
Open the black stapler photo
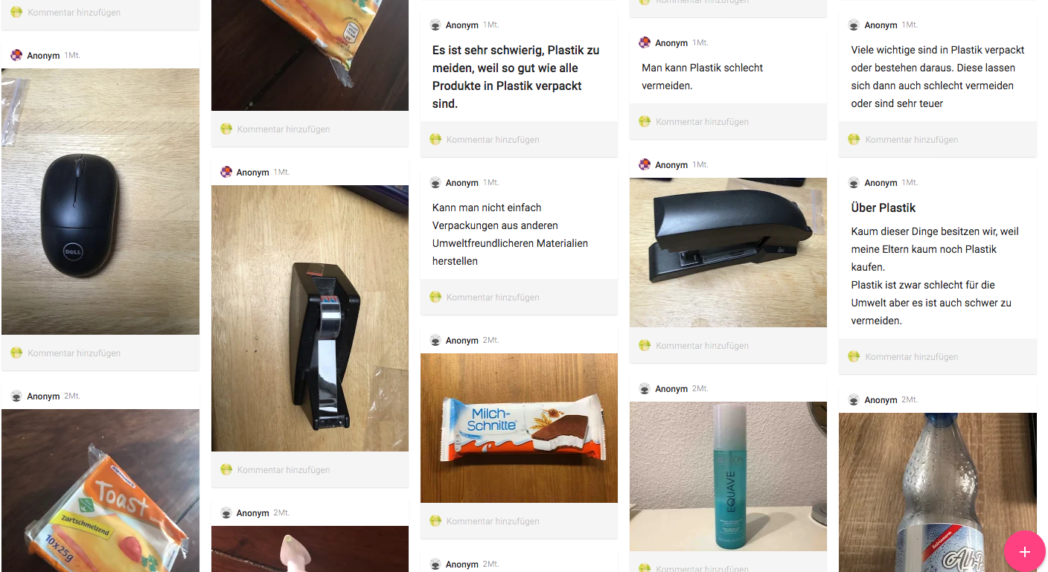coord(728,252)
